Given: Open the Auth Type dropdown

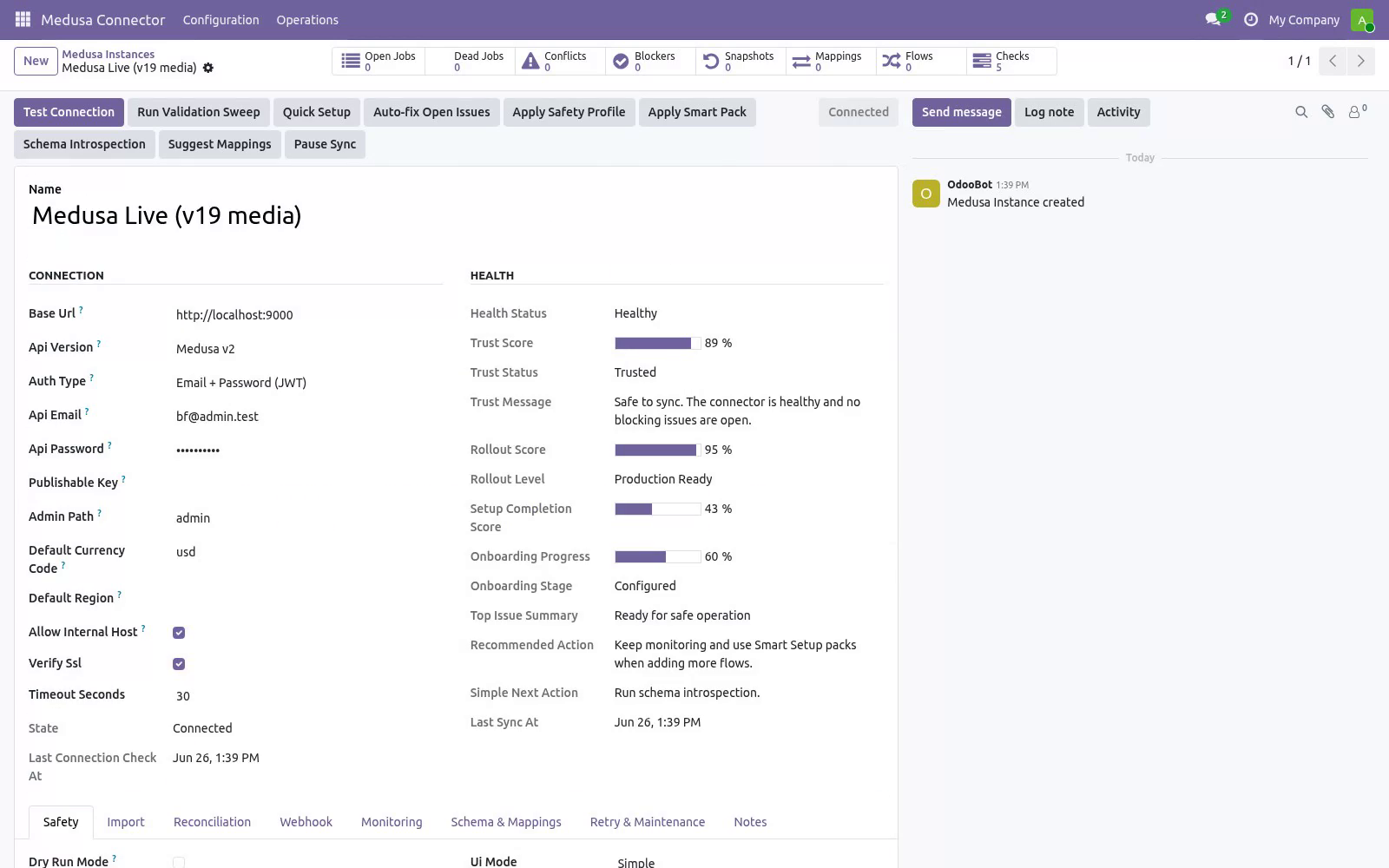Looking at the screenshot, I should coord(307,383).
